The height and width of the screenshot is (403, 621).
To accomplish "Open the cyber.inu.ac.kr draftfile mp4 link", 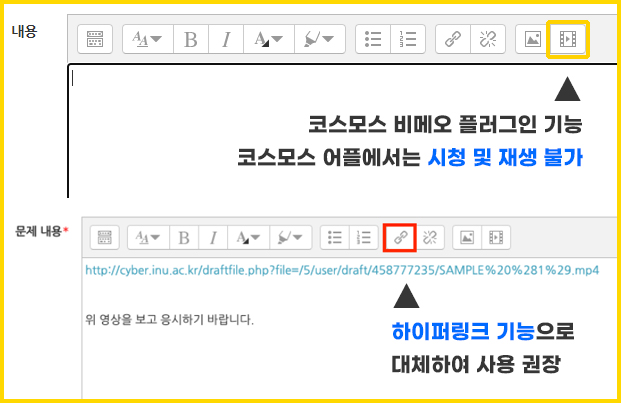I will 342,270.
